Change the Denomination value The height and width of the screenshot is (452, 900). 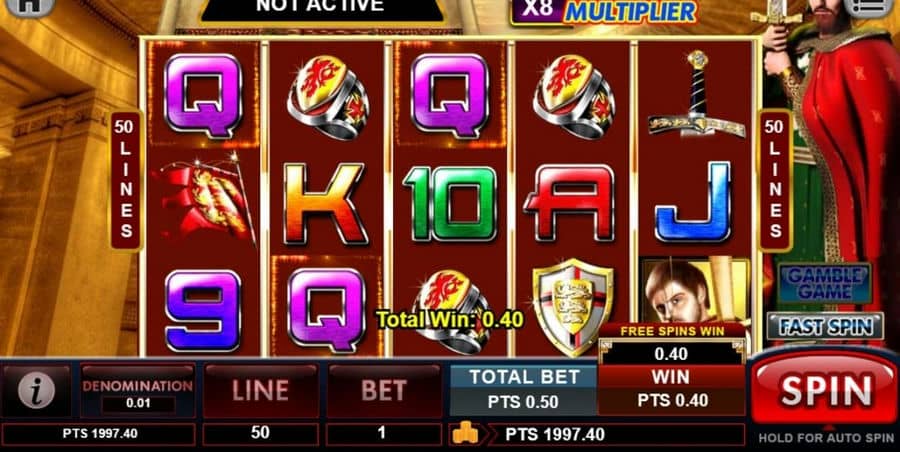pyautogui.click(x=138, y=391)
